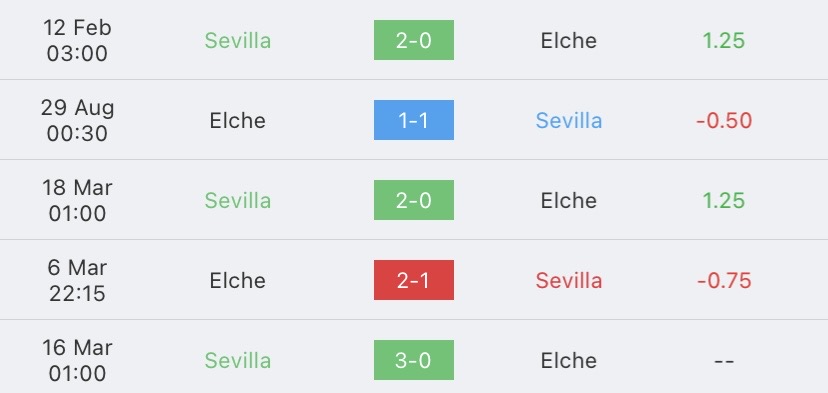Click Elche away team in the 12 Feb row
The image size is (828, 393).
[x=569, y=41]
